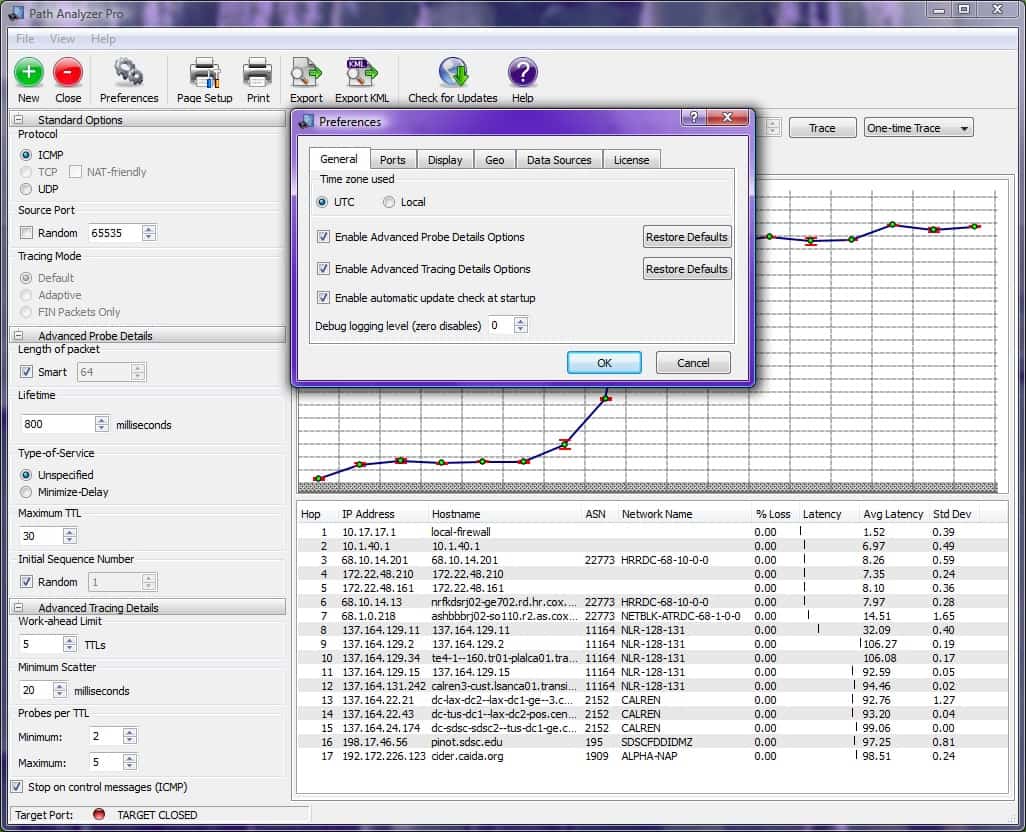Select Minimize-Delay type-of-service
This screenshot has height=832, width=1026.
(x=26, y=492)
